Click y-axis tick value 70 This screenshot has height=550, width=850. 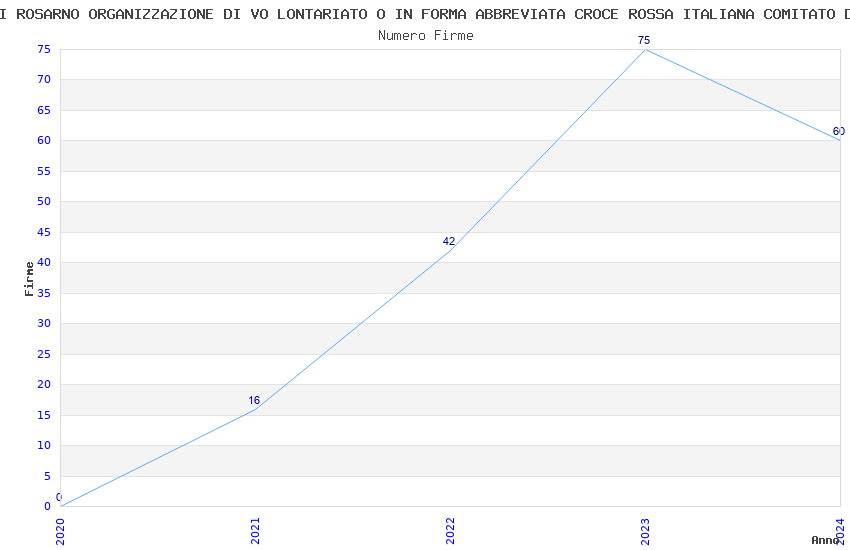coord(44,79)
